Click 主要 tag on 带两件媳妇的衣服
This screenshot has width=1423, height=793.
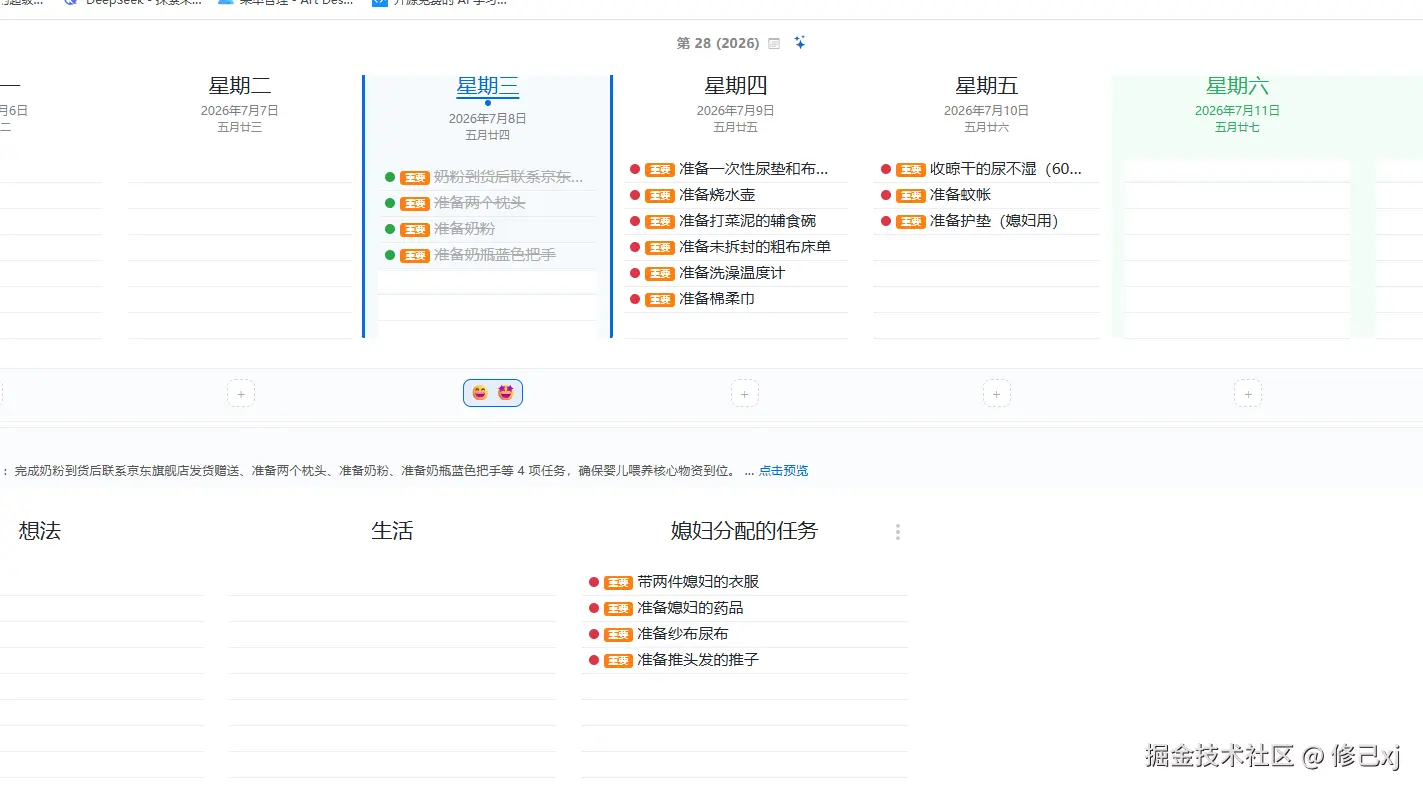tap(618, 583)
